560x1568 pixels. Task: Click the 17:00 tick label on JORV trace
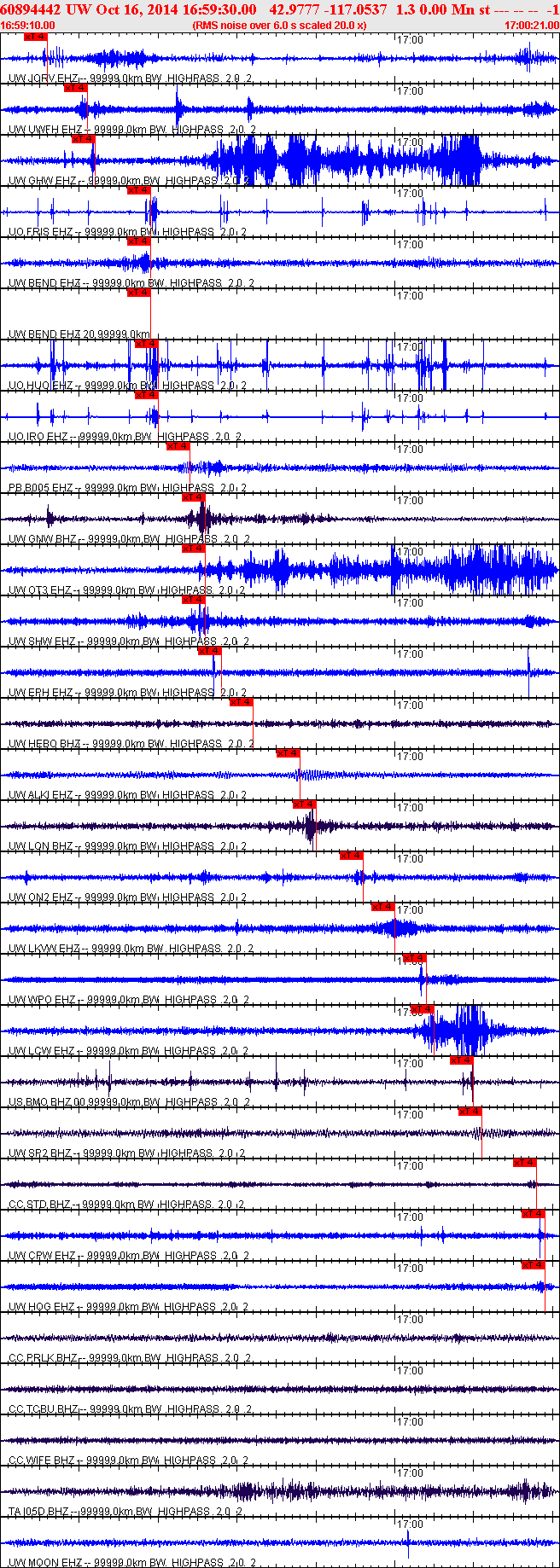pos(411,39)
